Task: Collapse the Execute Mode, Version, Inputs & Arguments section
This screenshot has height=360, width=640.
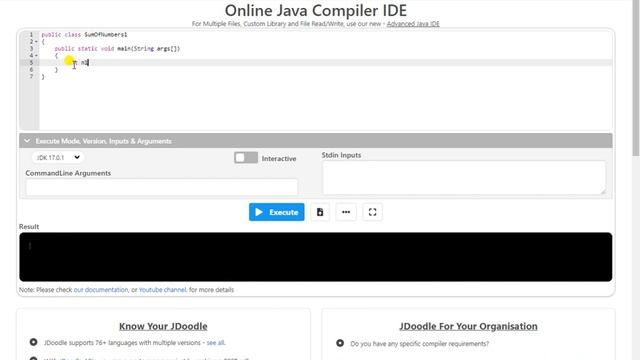Action: tap(316, 141)
